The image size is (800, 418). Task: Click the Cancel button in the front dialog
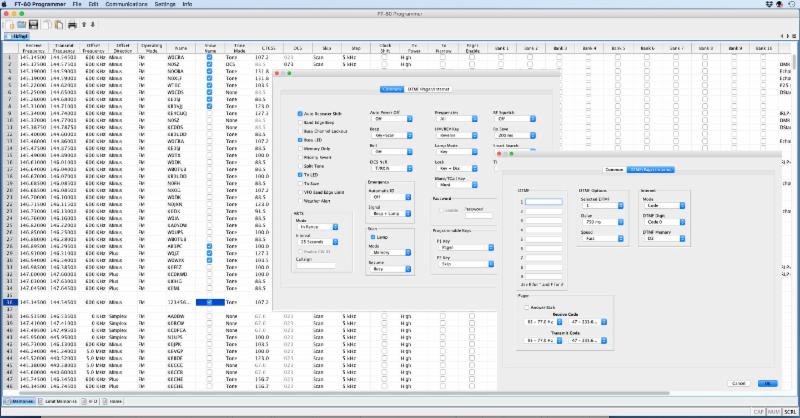tap(738, 383)
